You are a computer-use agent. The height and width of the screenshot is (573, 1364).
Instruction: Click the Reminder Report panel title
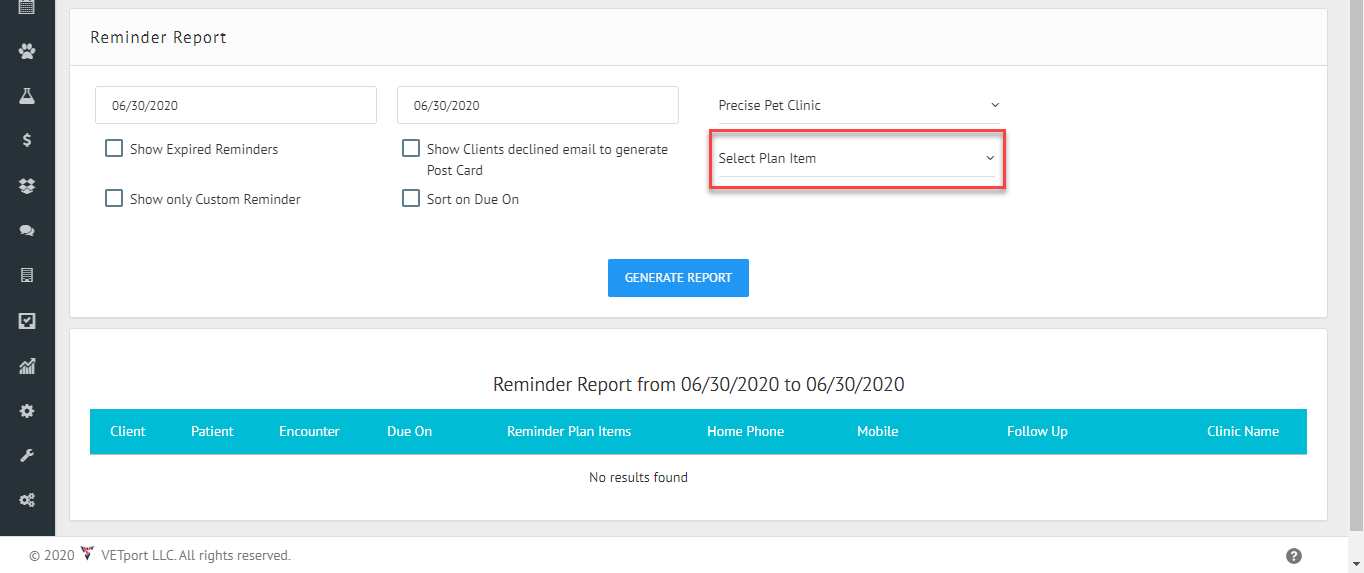coord(158,37)
